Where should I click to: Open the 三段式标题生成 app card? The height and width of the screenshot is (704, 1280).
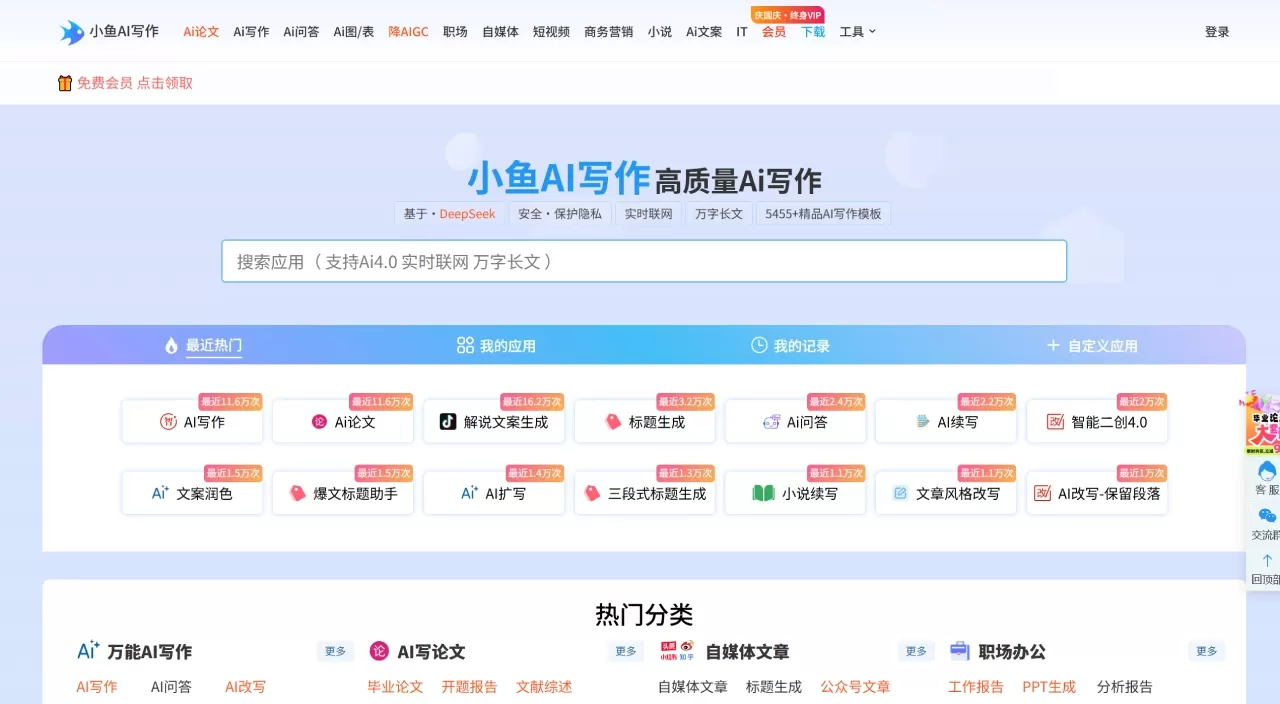click(645, 493)
